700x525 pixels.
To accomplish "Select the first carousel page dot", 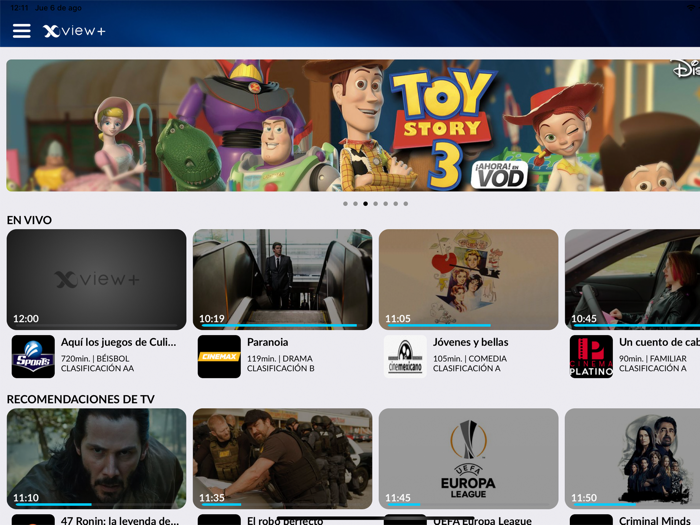I will click(345, 204).
